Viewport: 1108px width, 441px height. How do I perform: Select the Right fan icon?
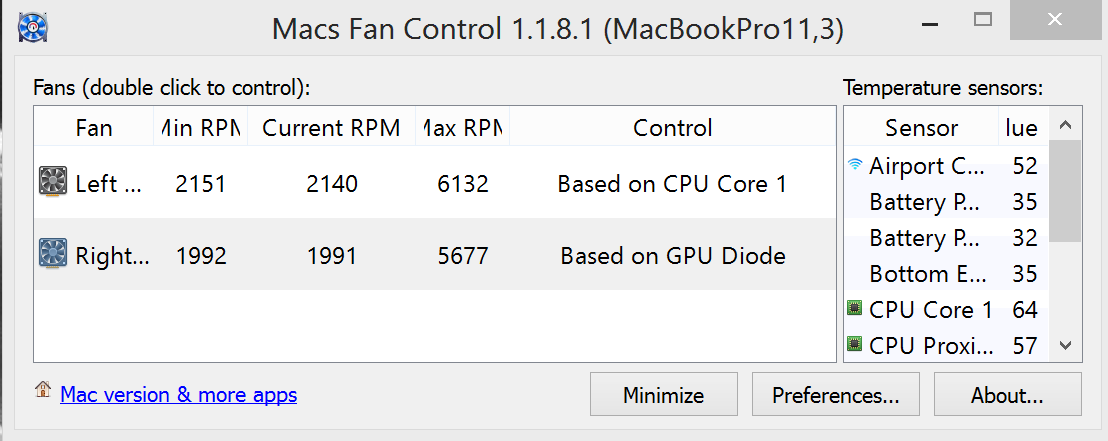pyautogui.click(x=53, y=254)
